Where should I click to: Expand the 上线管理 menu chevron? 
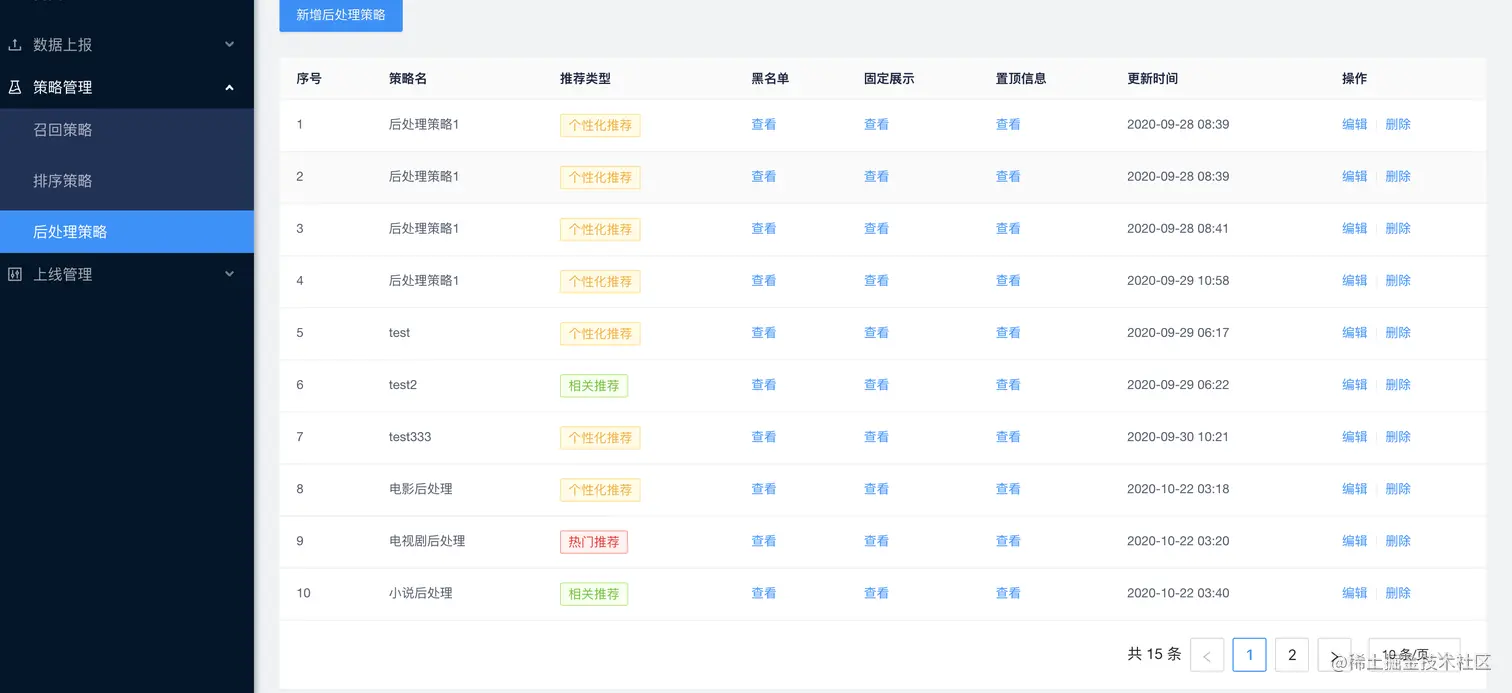[x=229, y=274]
